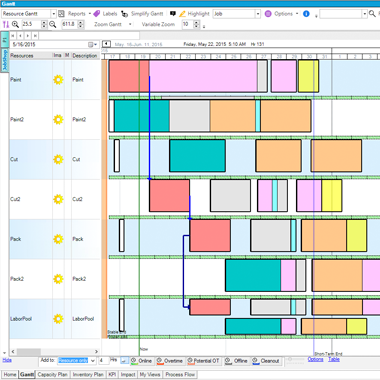380x380 pixels.
Task: Click the Options link at bottom right
Action: (315, 359)
